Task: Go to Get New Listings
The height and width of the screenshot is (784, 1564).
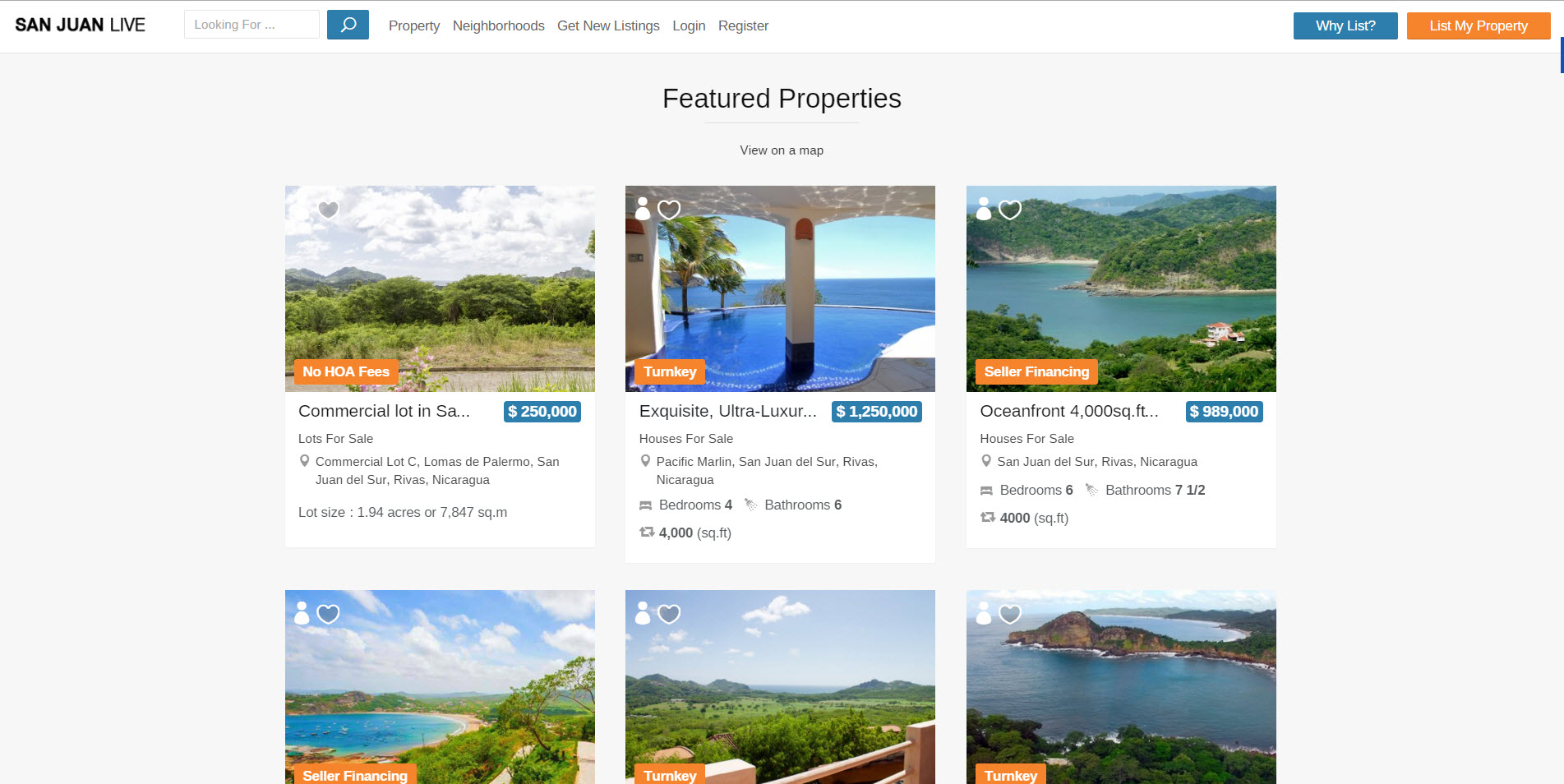Action: click(608, 25)
